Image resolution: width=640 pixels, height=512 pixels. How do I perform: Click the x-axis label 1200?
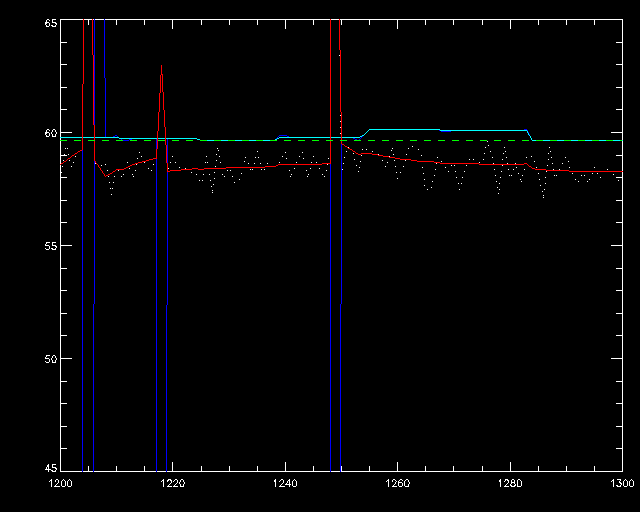[60, 484]
